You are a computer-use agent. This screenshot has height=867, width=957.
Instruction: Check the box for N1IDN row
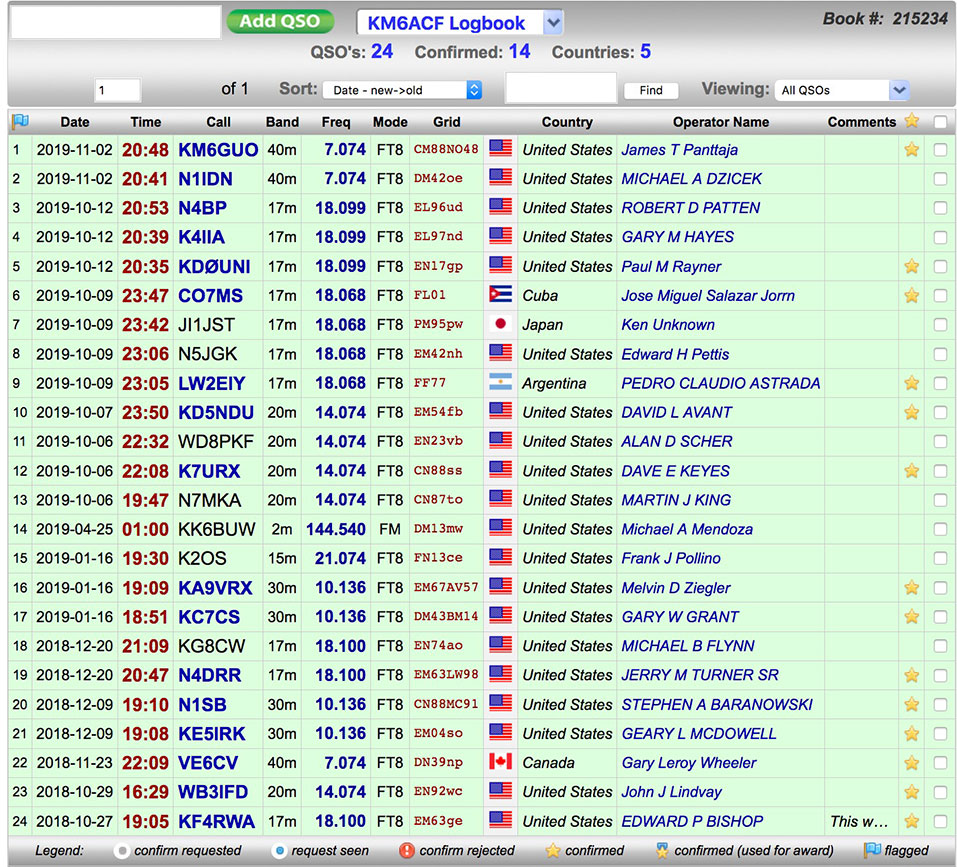pos(941,179)
